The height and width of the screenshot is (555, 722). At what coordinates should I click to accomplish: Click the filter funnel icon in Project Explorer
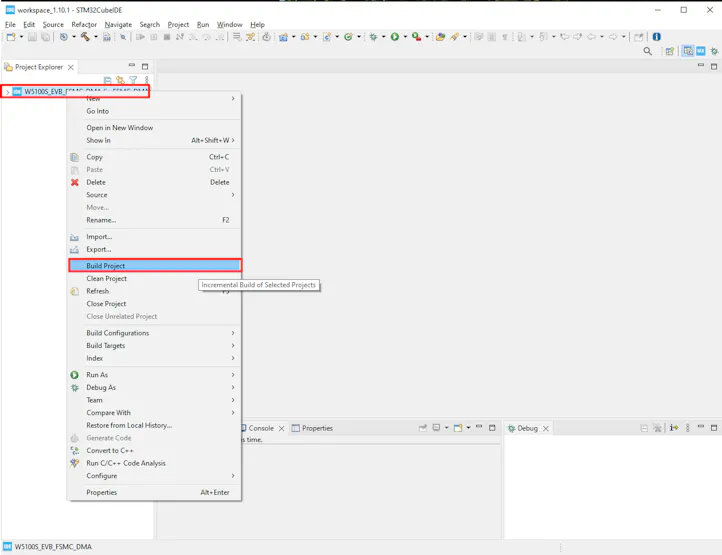tap(133, 80)
